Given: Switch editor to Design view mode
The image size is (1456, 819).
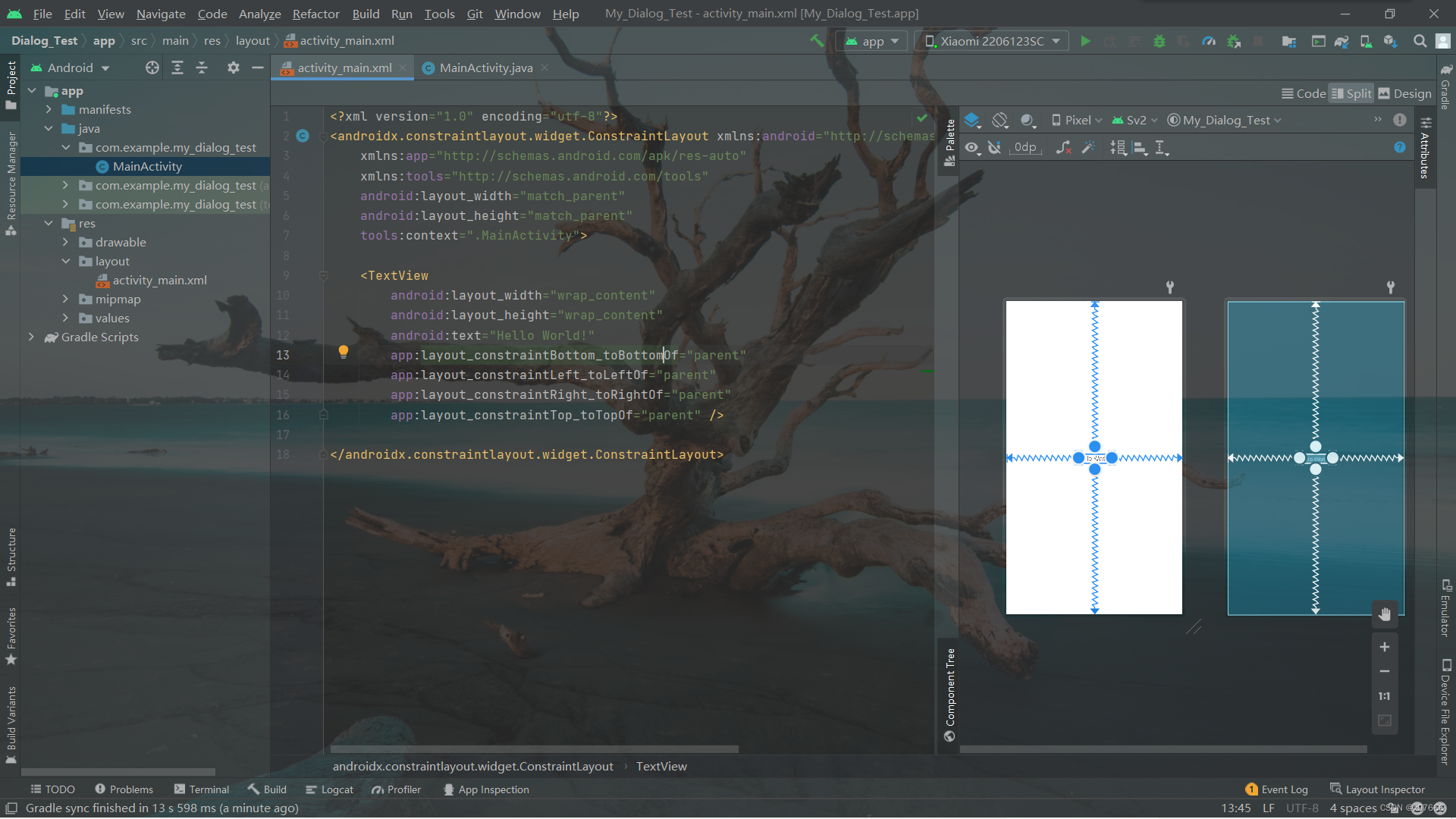Looking at the screenshot, I should point(1404,93).
